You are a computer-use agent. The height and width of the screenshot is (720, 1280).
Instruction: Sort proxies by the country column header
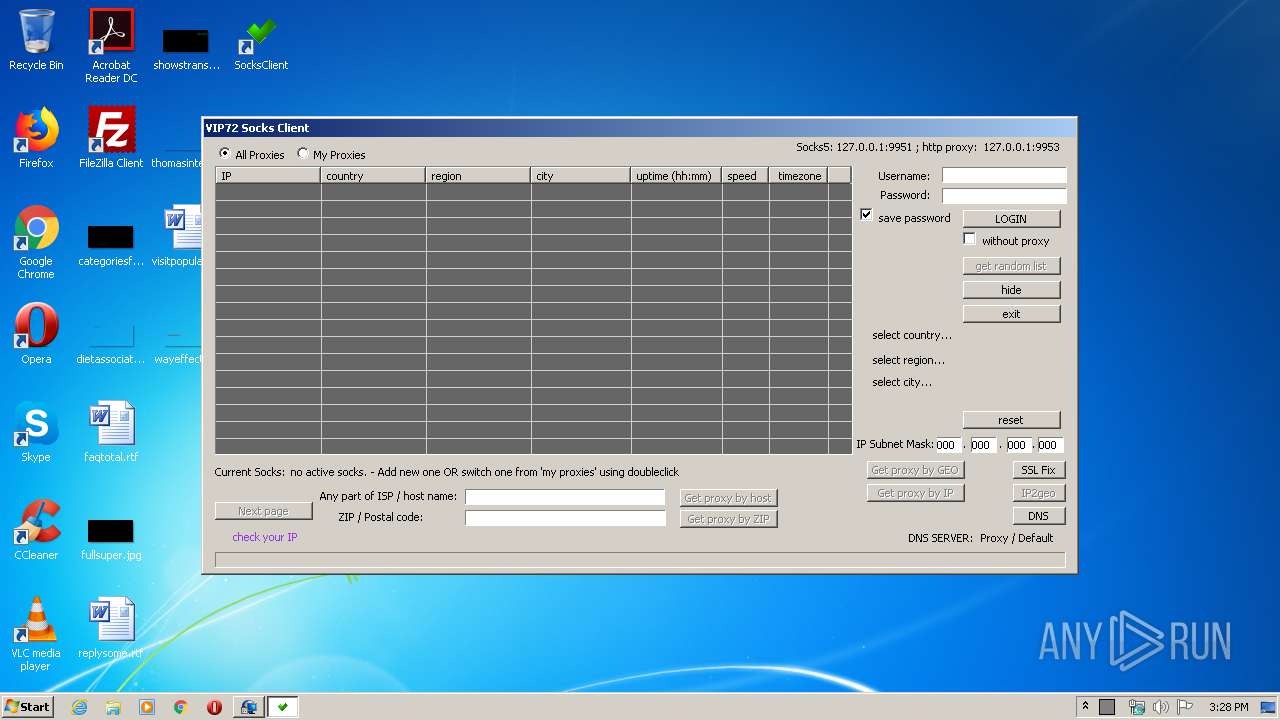pyautogui.click(x=373, y=176)
